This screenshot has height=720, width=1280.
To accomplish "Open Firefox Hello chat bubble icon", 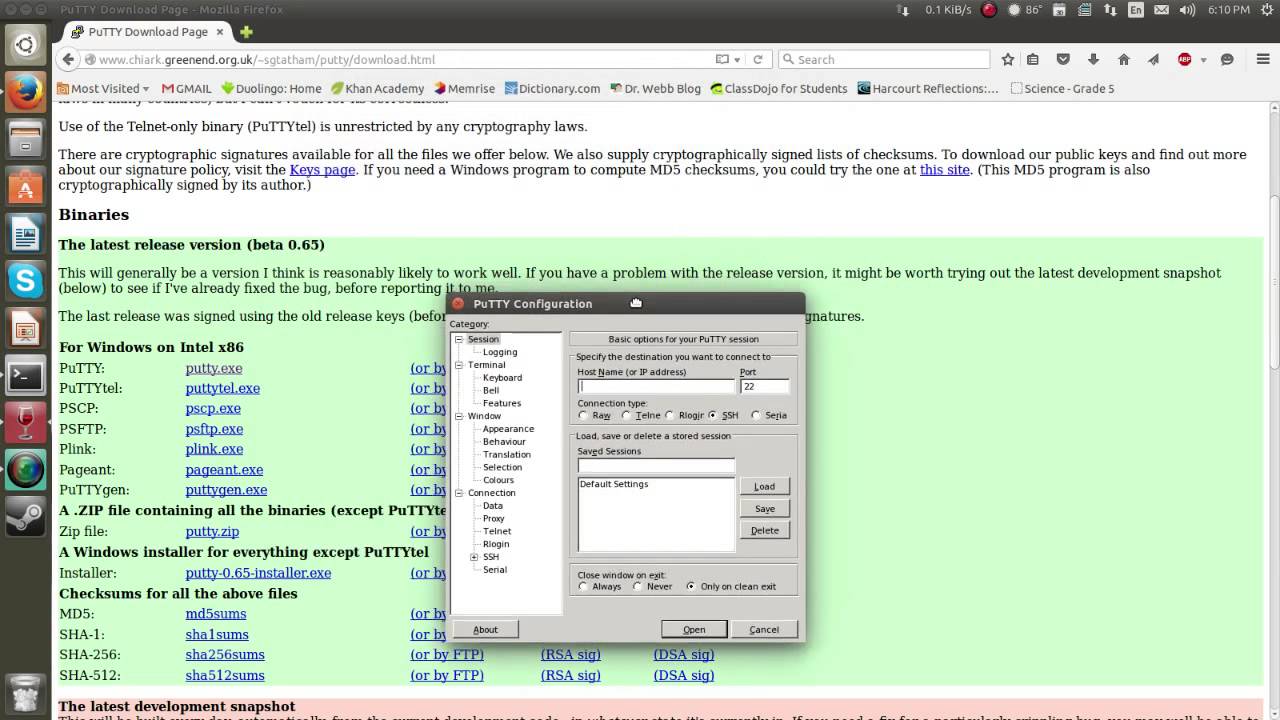I will [1228, 60].
